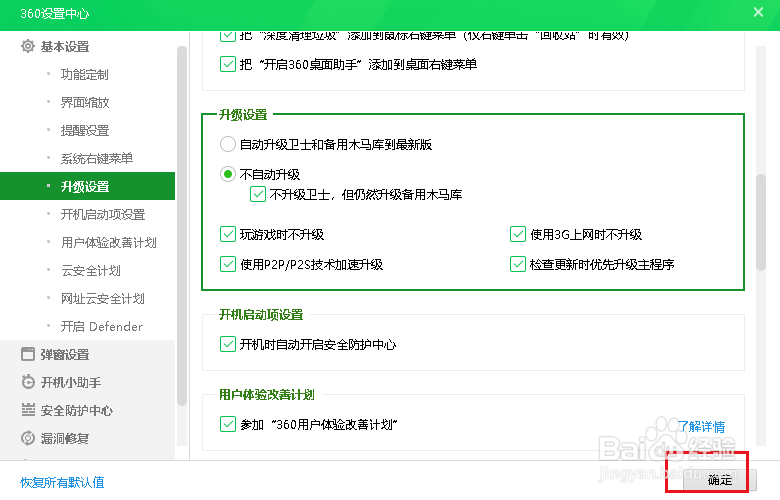
Task: Click the 用户体验改善计划 group heading in content
Action: [267, 395]
